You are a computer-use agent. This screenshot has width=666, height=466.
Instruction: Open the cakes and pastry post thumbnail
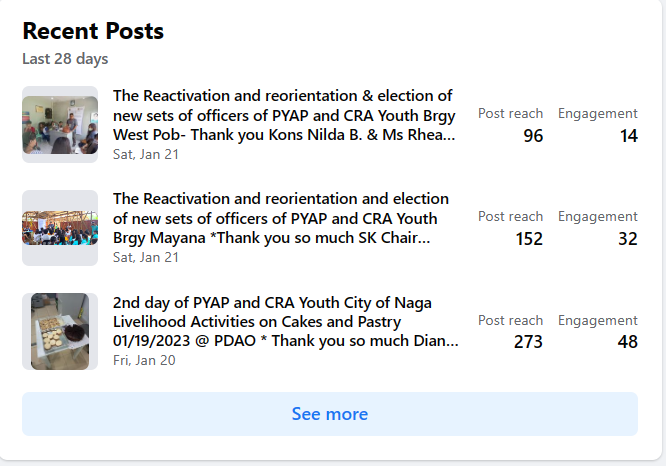pyautogui.click(x=60, y=331)
